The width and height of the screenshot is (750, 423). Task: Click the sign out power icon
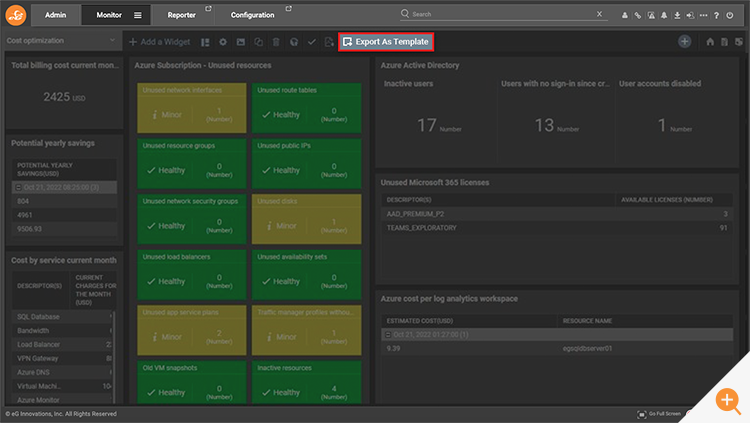coord(730,15)
